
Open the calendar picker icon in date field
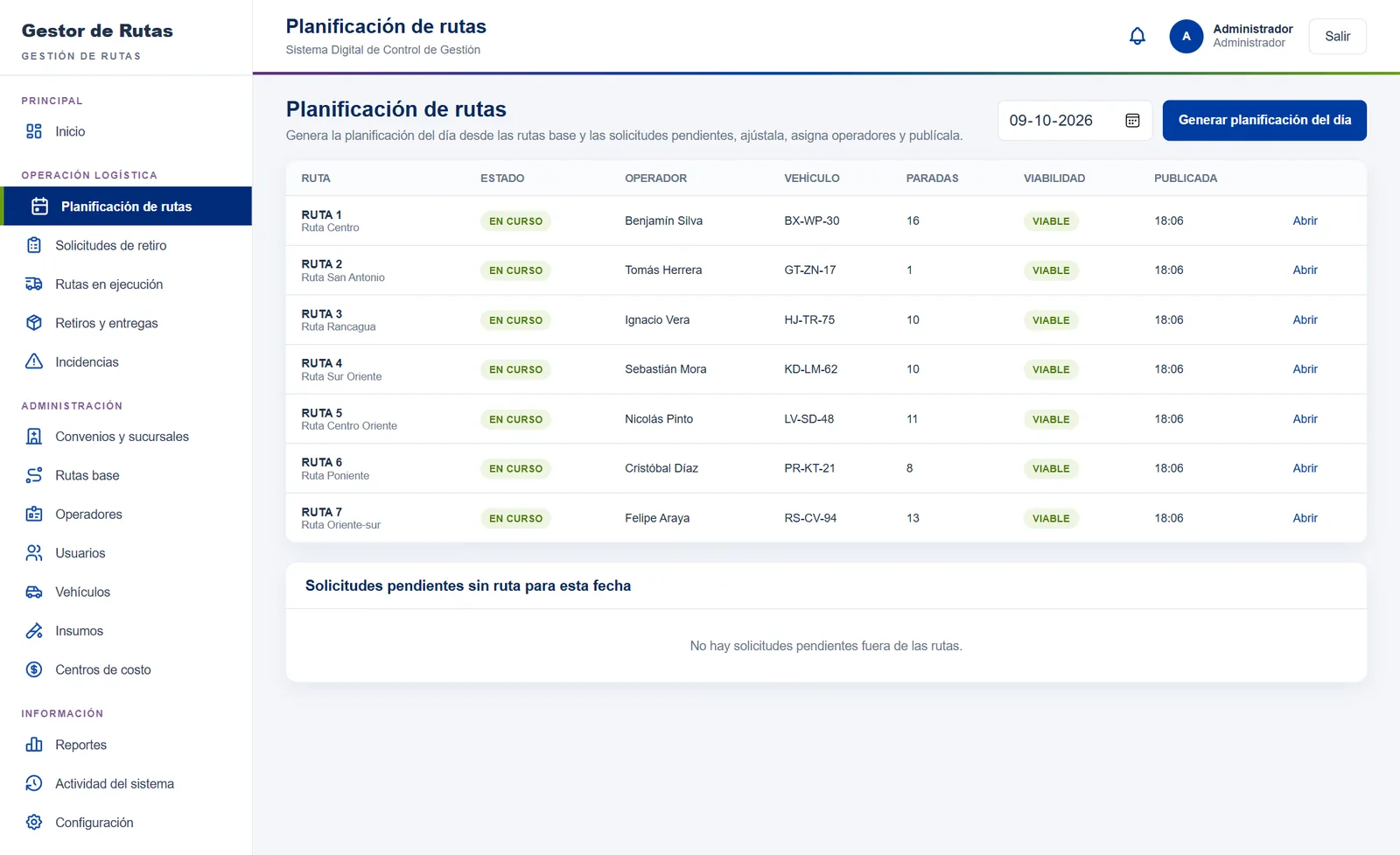coord(1132,121)
